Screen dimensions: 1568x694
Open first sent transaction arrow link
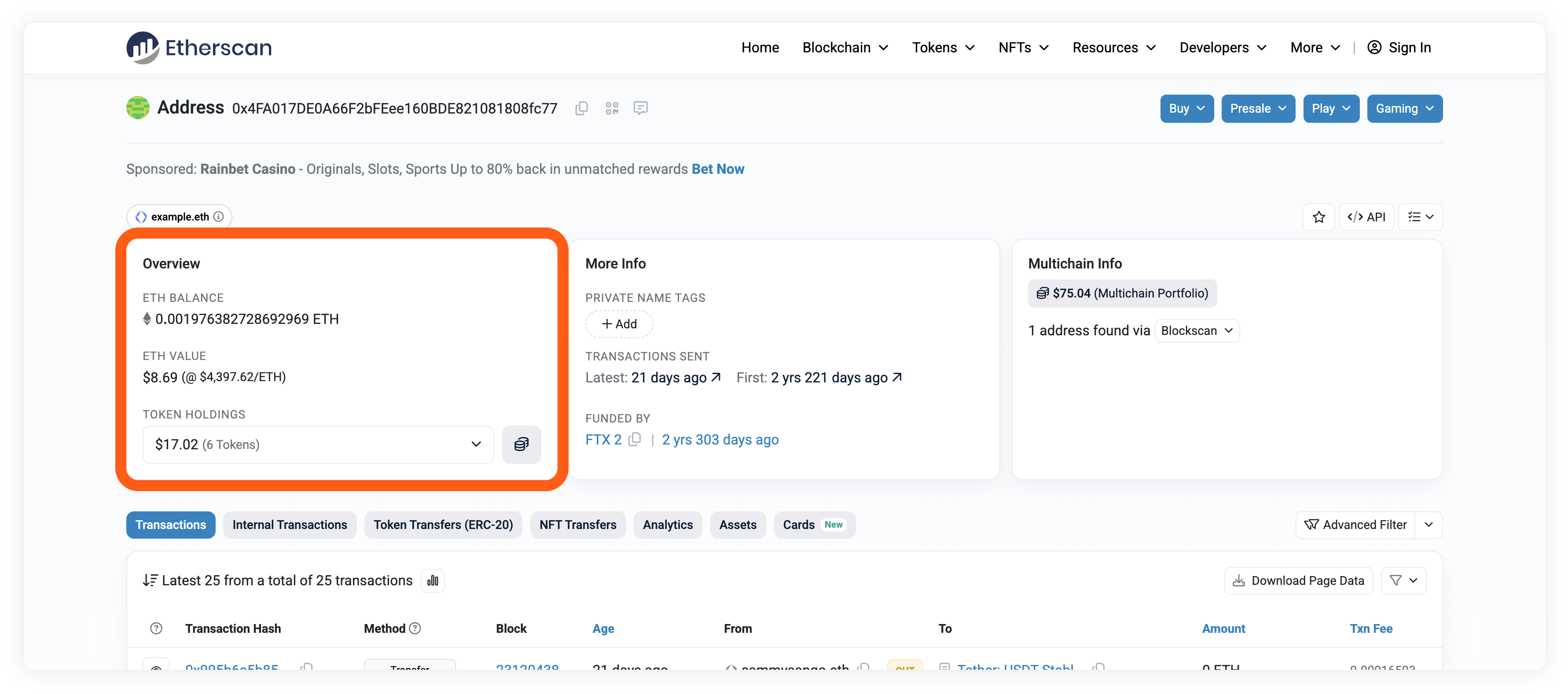[x=896, y=378]
